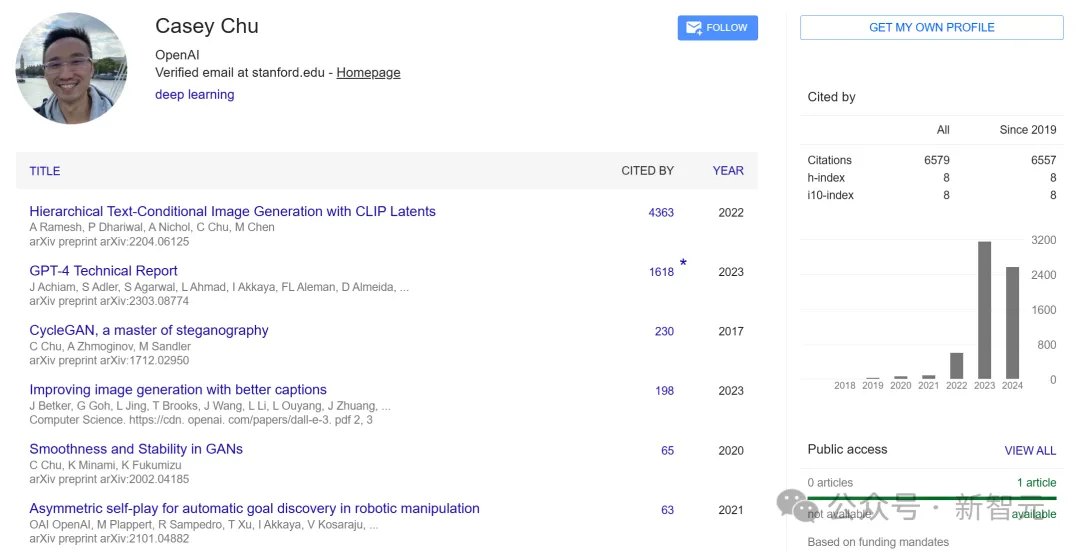View the 4363 citing articles
Screen dimensions: 1080x551
pyautogui.click(x=661, y=213)
